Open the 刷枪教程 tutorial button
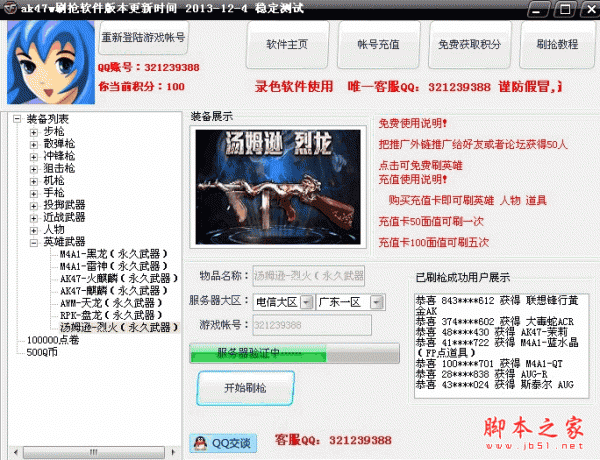 (557, 44)
